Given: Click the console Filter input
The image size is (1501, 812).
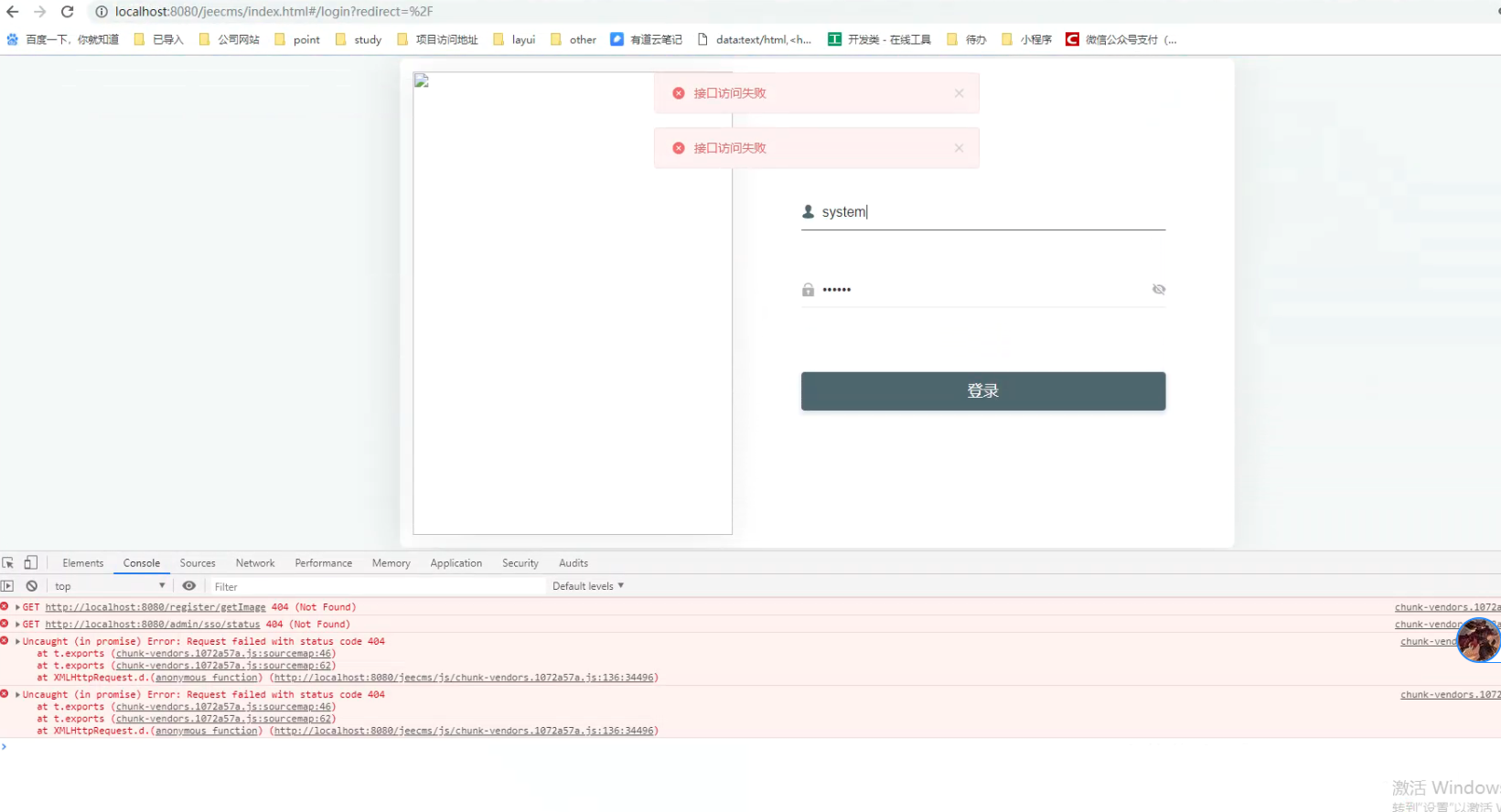Looking at the screenshot, I should tap(377, 587).
